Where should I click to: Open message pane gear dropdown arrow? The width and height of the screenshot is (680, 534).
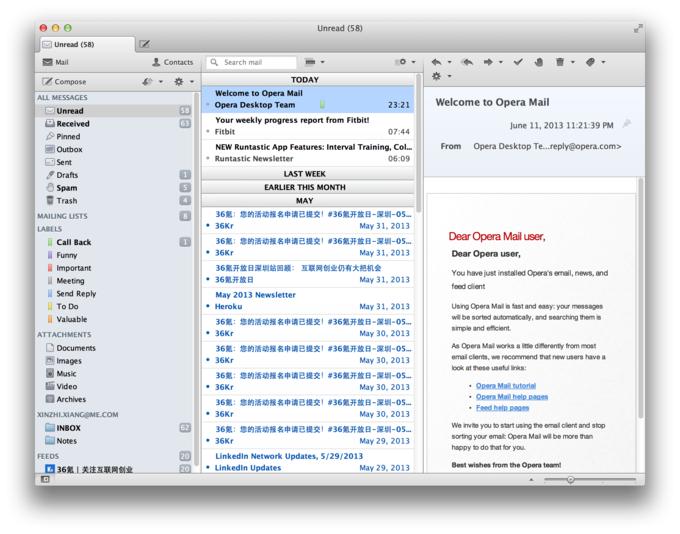(x=449, y=76)
